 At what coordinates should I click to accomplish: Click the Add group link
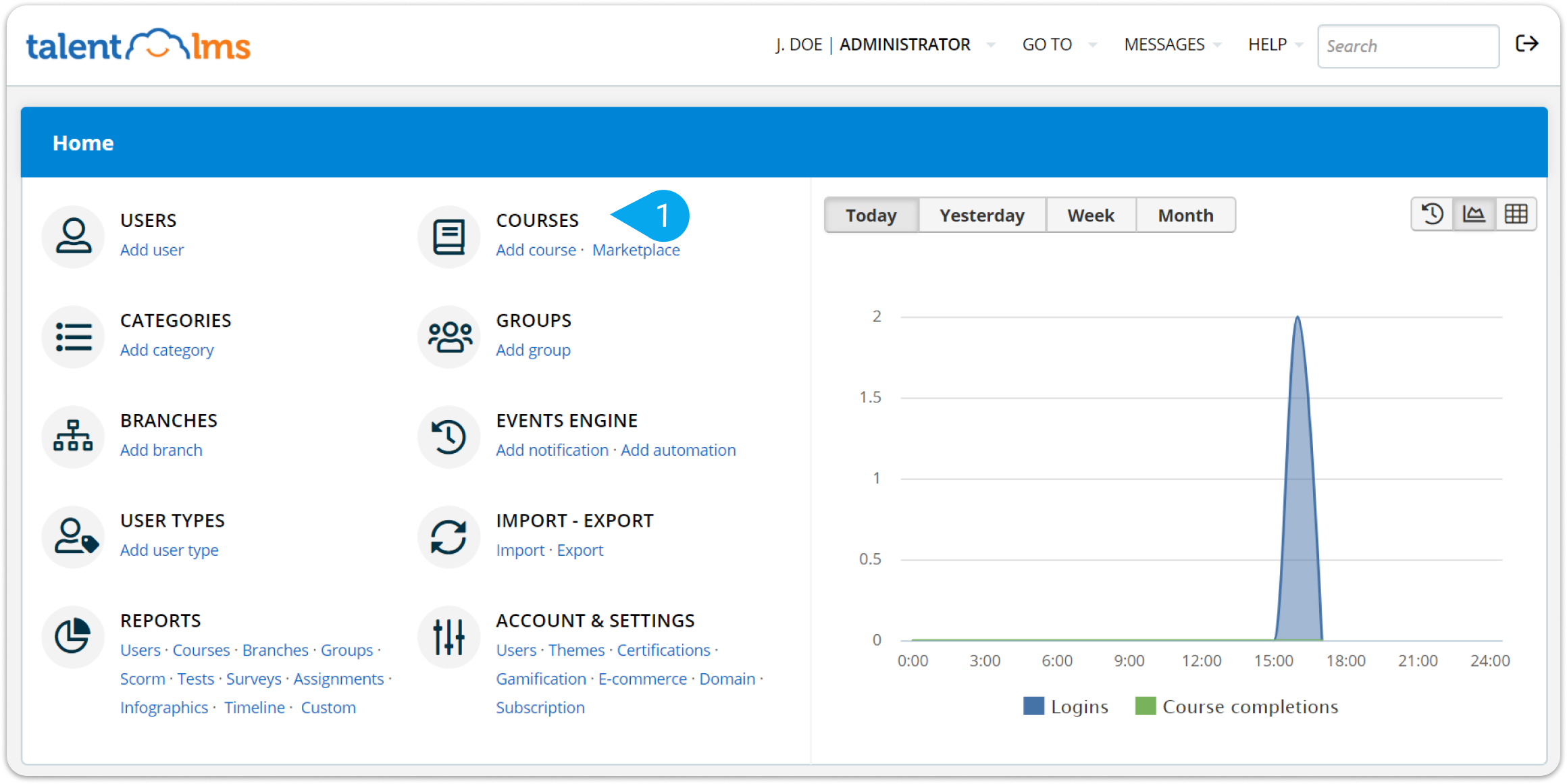[534, 350]
